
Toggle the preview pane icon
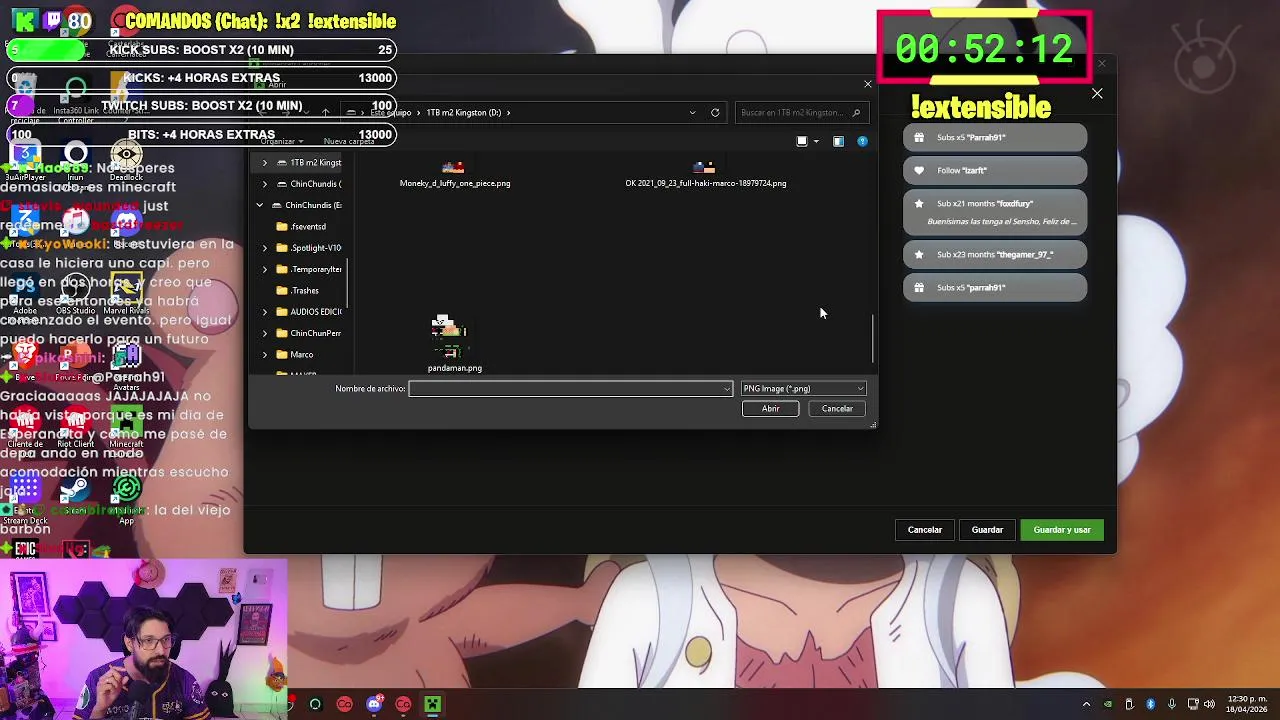[x=838, y=141]
